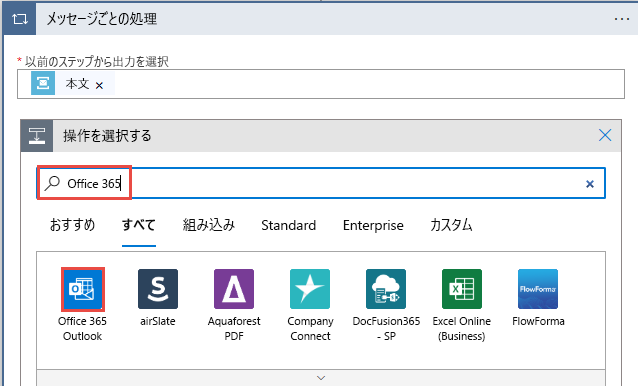This screenshot has width=638, height=386.
Task: Click the 本文 token mail icon
Action: click(x=43, y=83)
